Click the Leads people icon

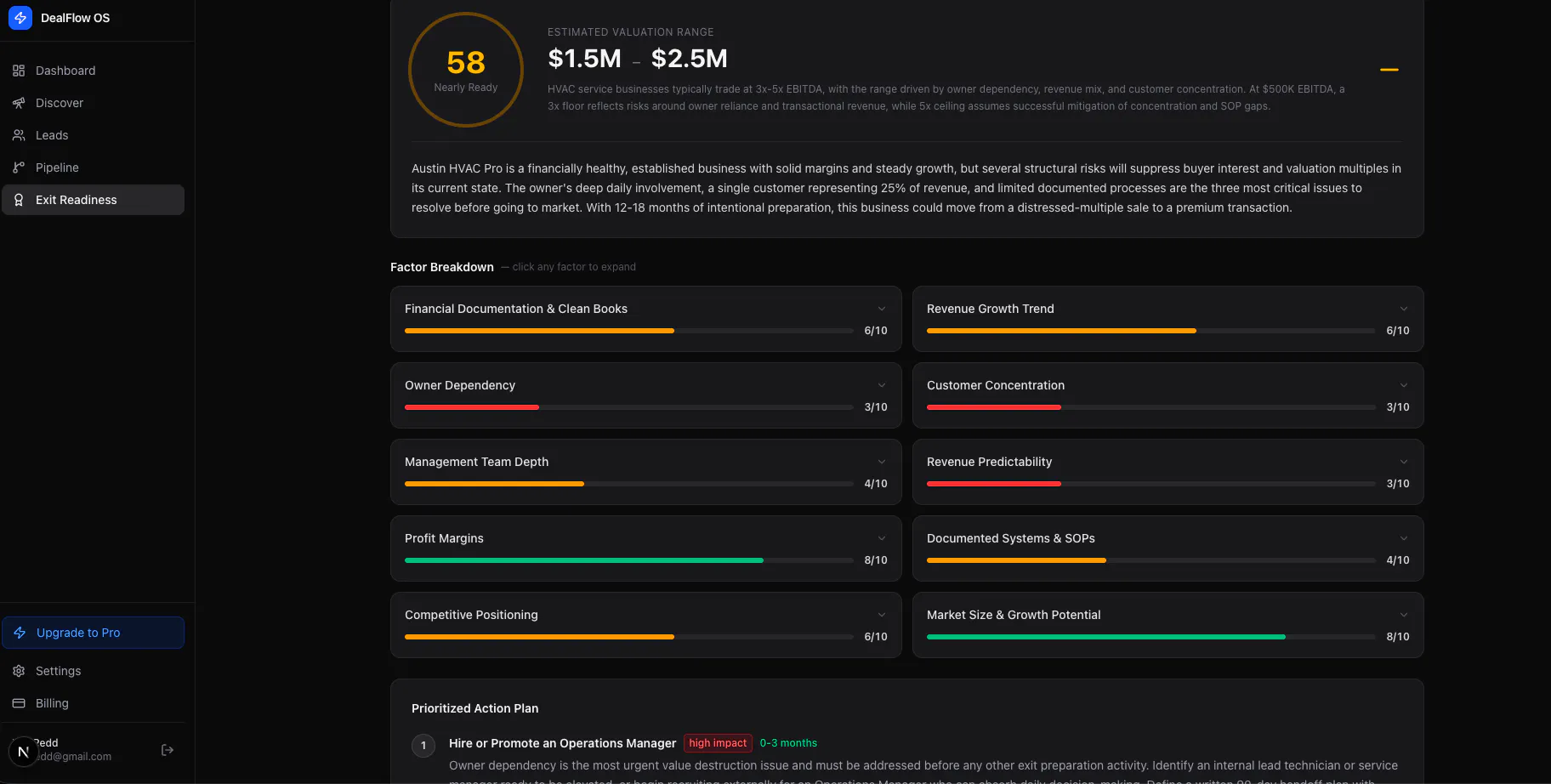pyautogui.click(x=19, y=135)
